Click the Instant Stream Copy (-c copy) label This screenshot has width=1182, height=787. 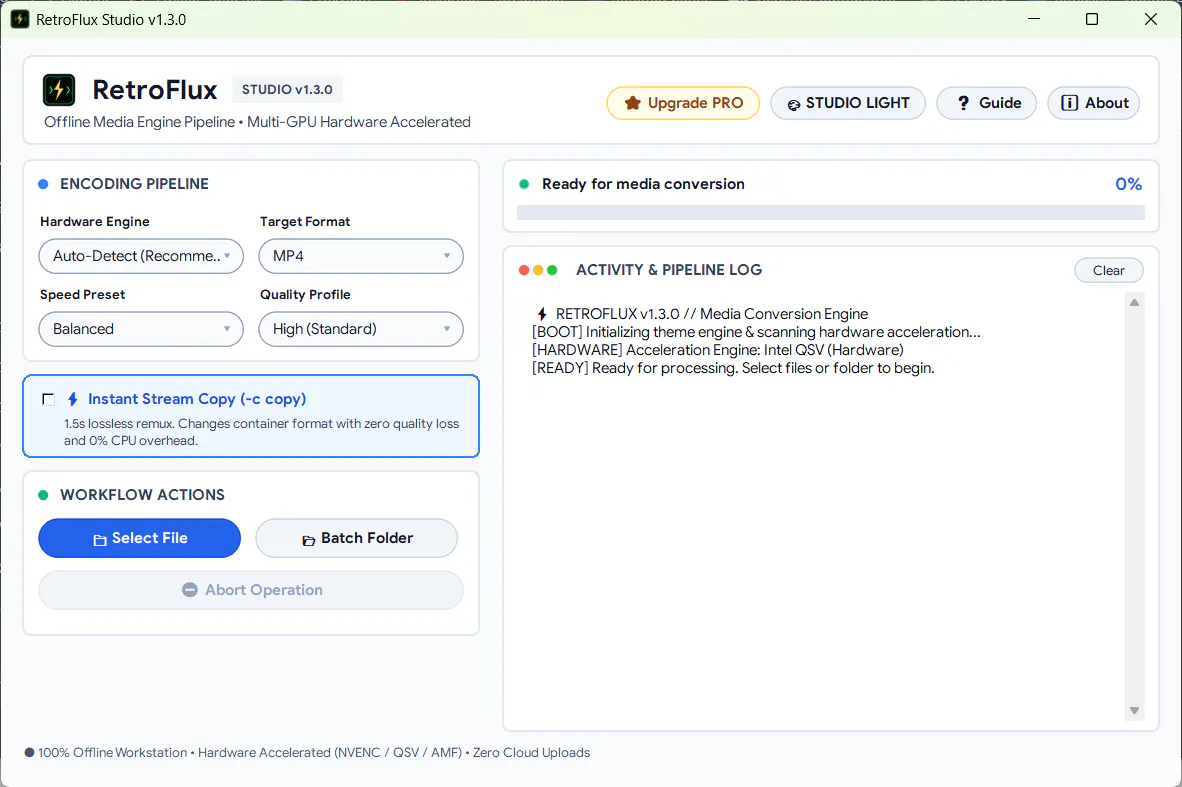tap(197, 399)
